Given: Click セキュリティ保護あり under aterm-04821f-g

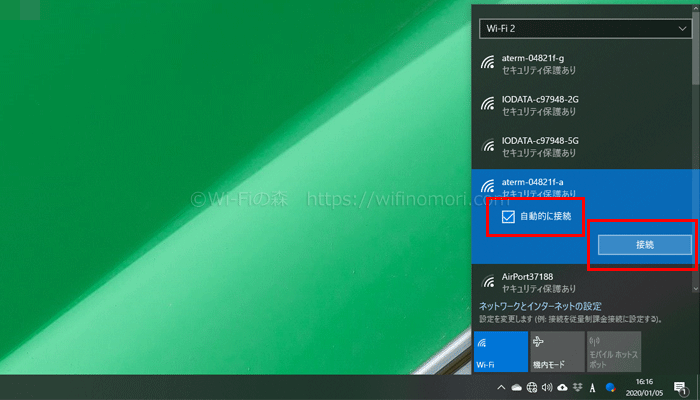Looking at the screenshot, I should pyautogui.click(x=538, y=70).
